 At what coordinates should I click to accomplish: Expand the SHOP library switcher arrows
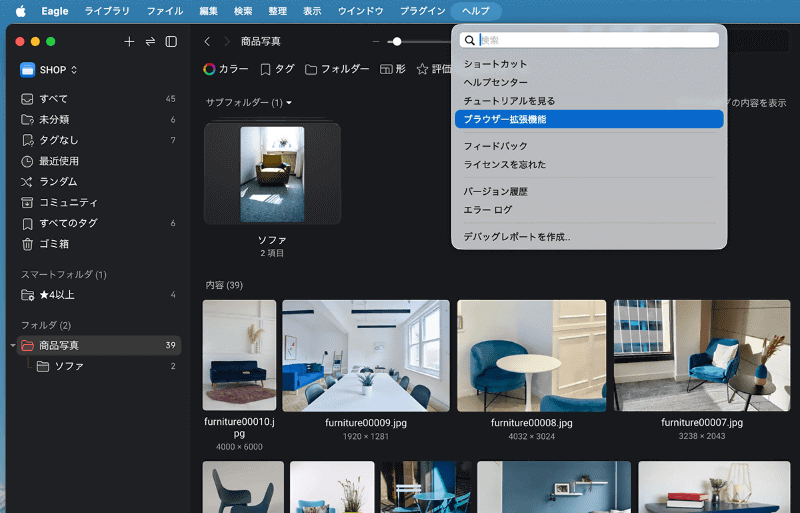[74, 70]
